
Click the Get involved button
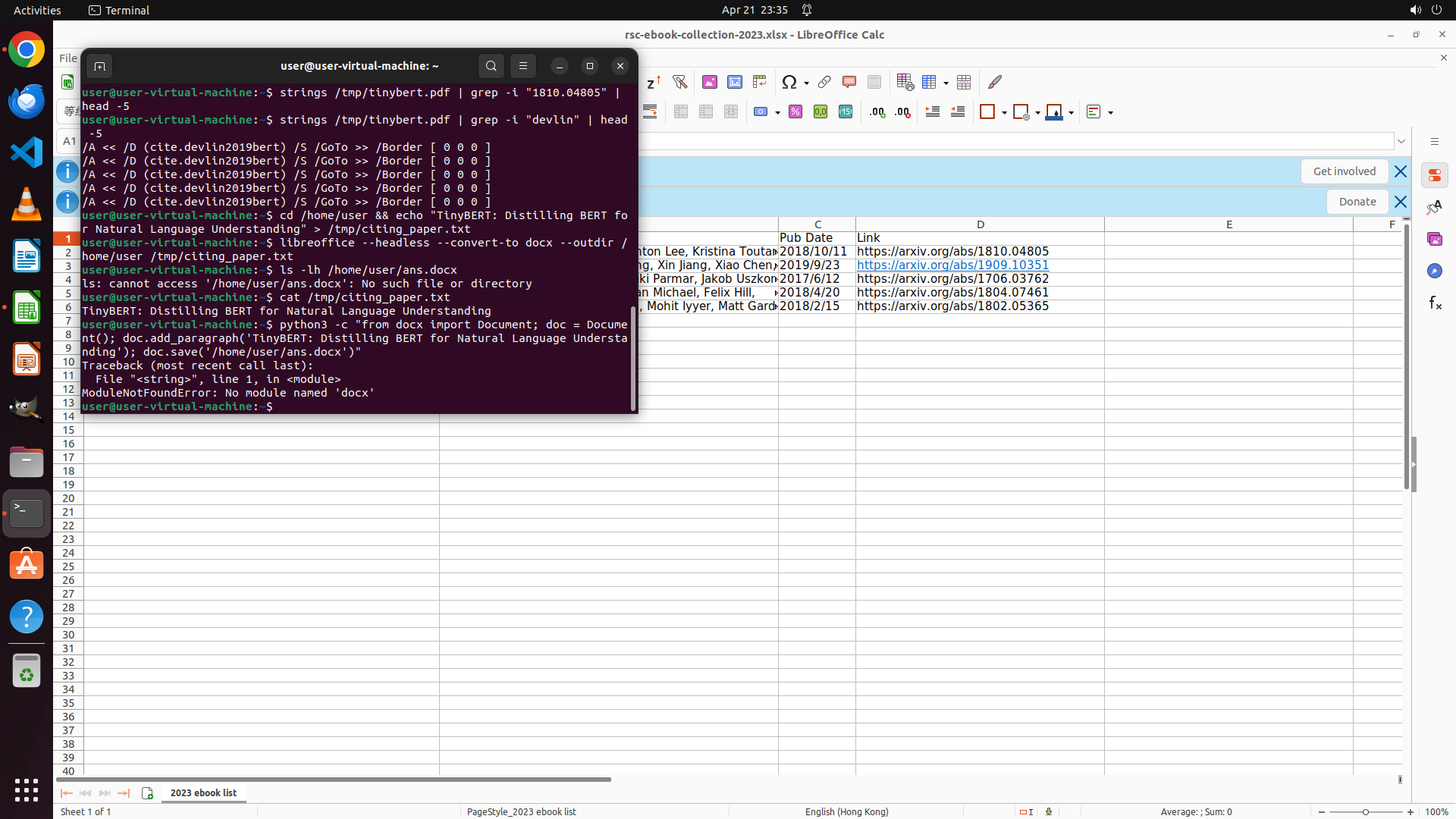tap(1344, 171)
